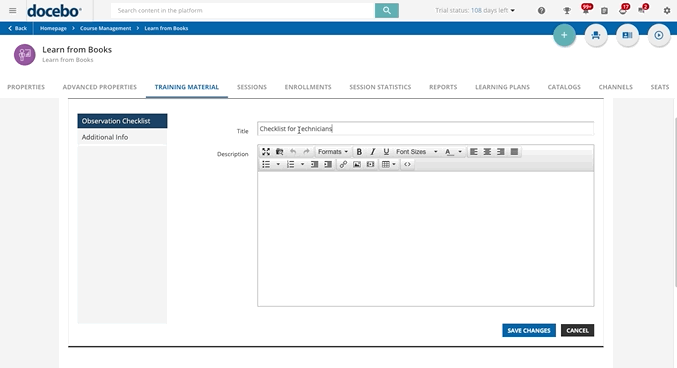Select Observation Checklist in side panel
Image resolution: width=677 pixels, height=368 pixels.
pos(122,121)
